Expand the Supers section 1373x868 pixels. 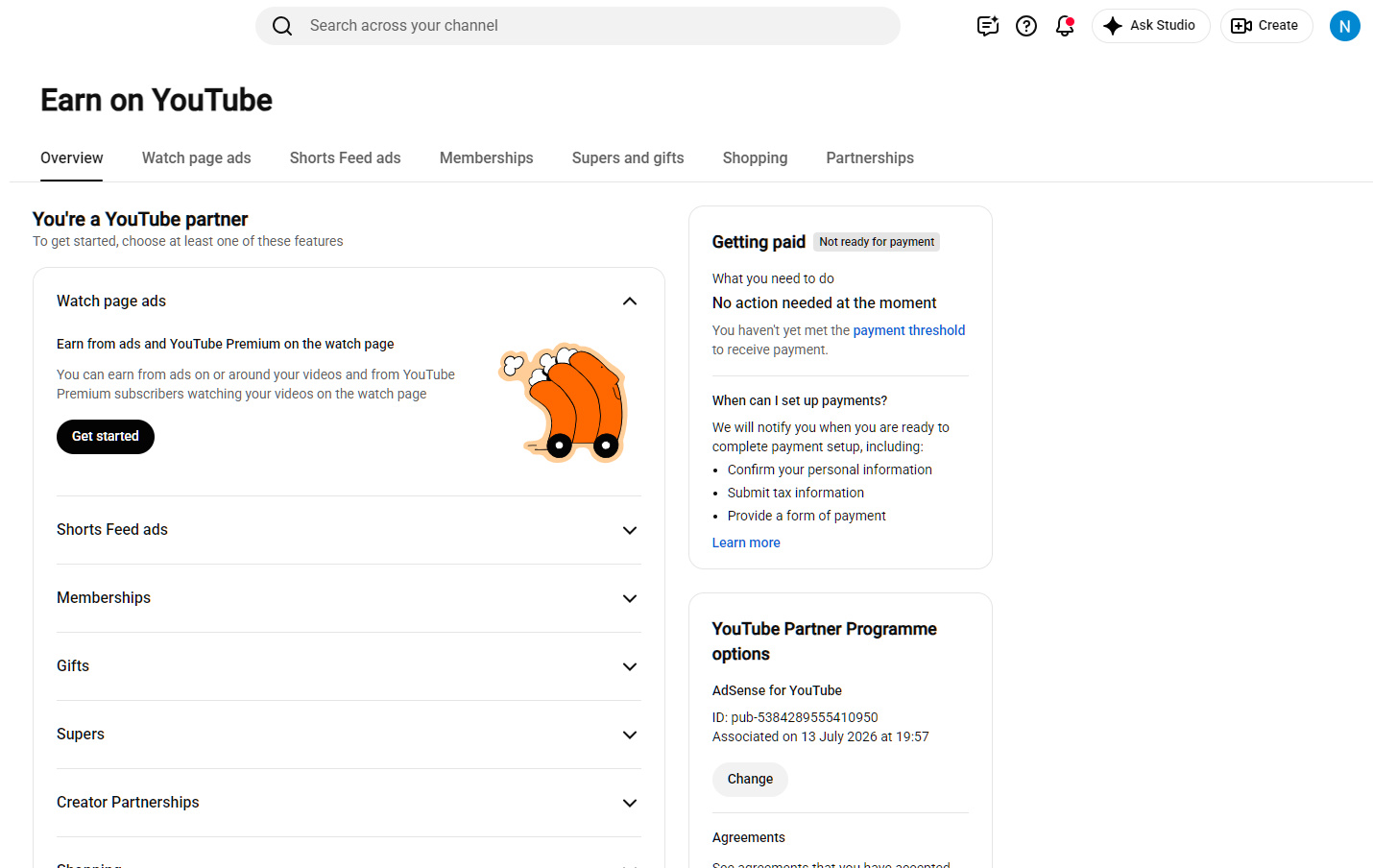[349, 735]
